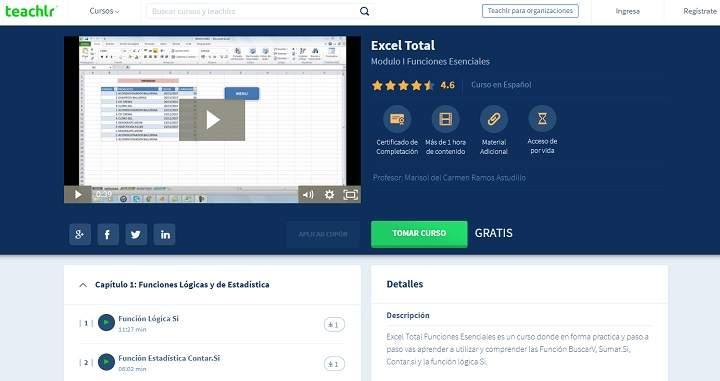Click the Material Adicional paperclip icon

click(x=494, y=119)
